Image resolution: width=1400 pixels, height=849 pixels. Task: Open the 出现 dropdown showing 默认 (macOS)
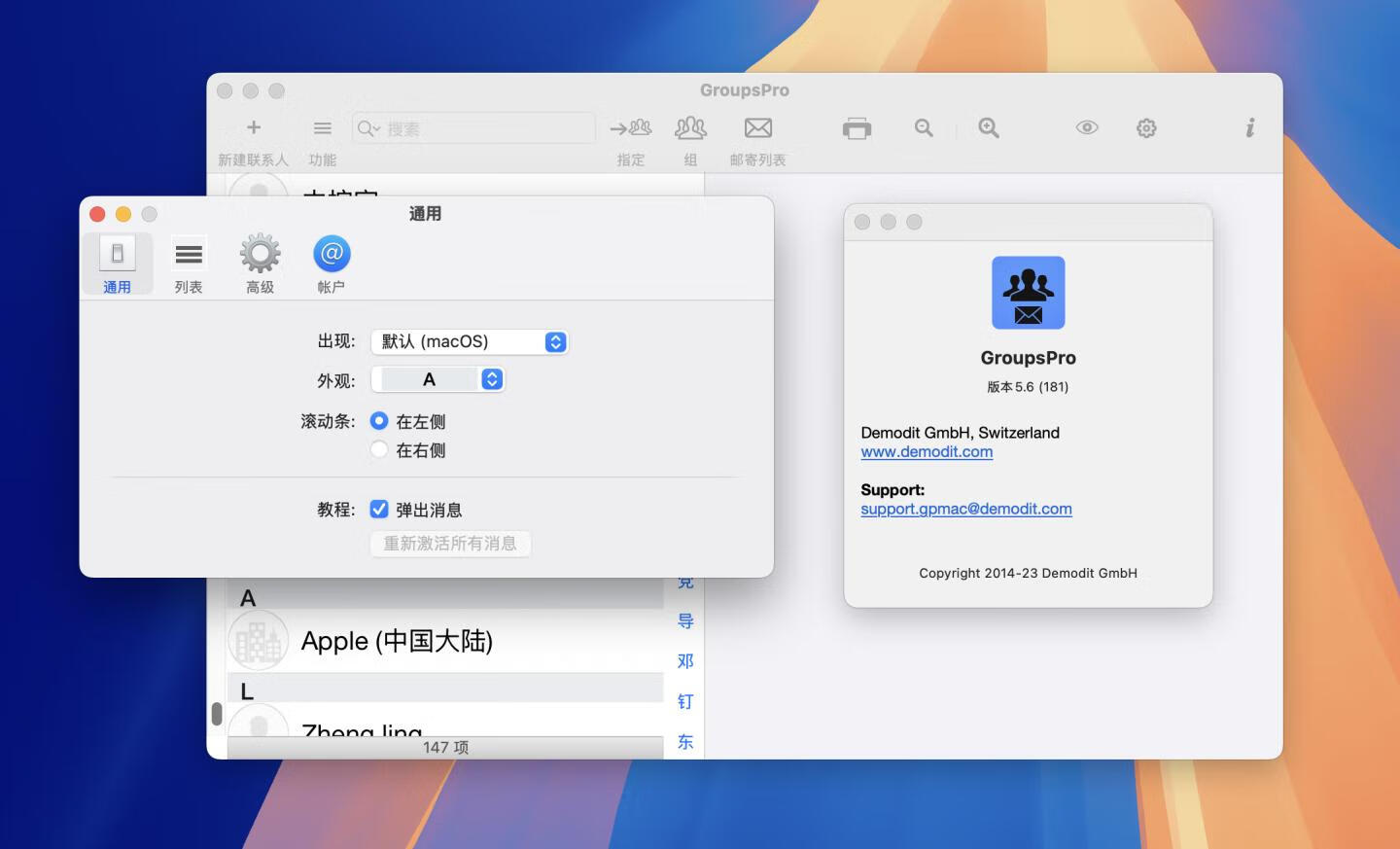point(470,341)
